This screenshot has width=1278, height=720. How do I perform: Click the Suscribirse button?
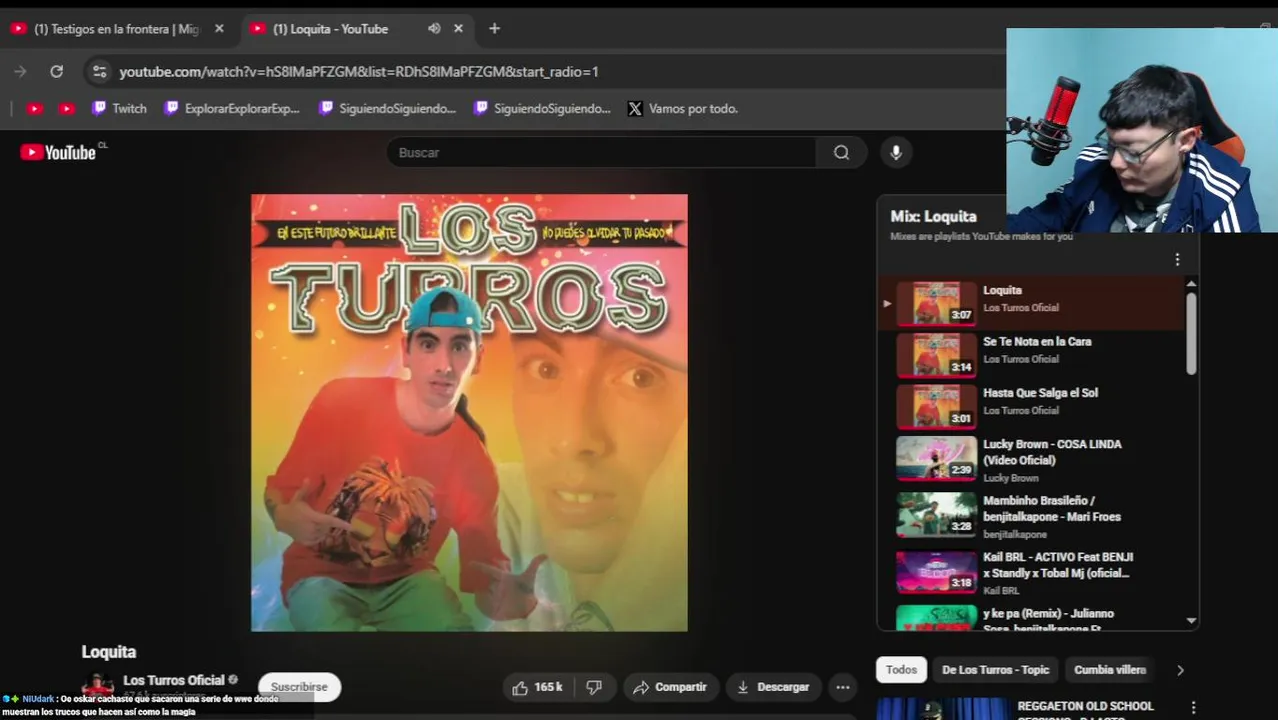(x=299, y=687)
